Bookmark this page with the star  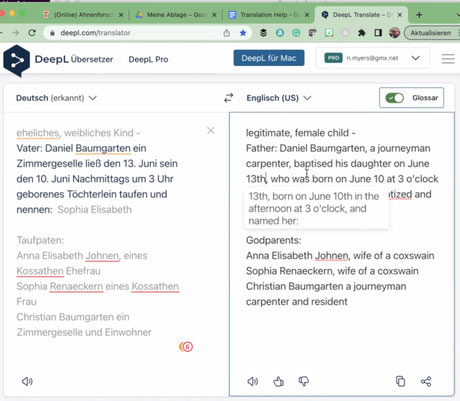click(x=243, y=33)
